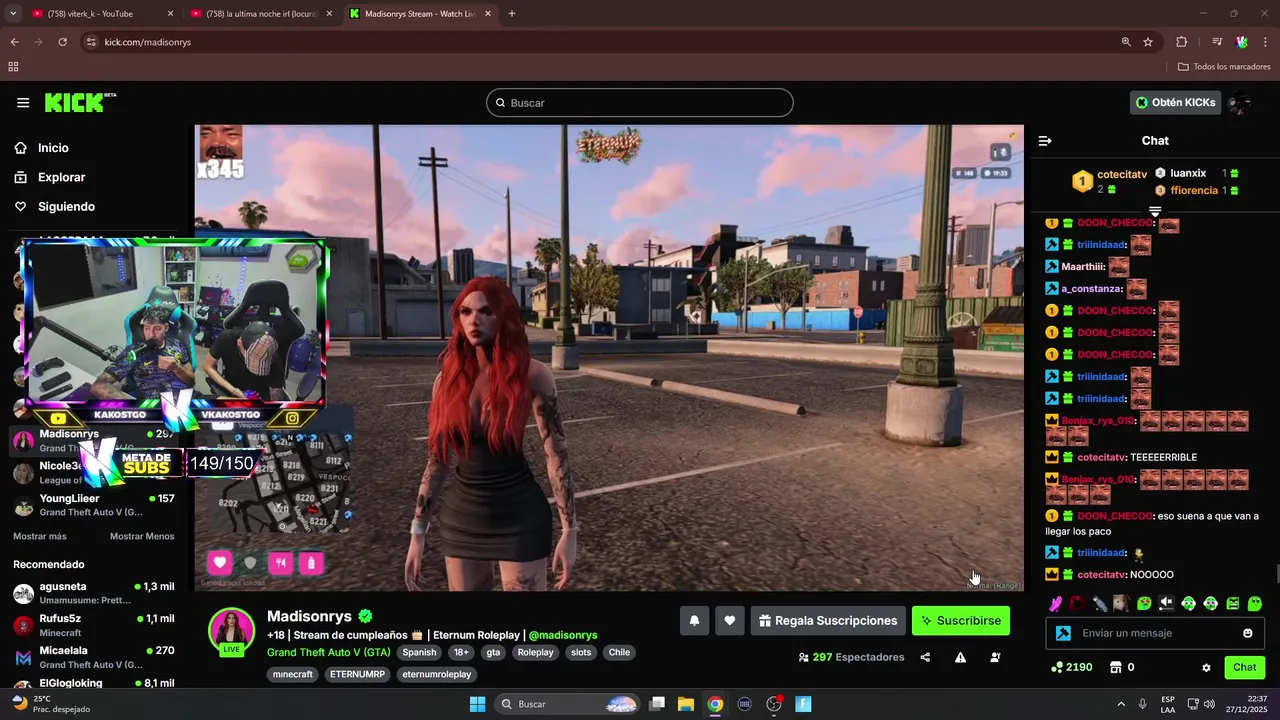Click the green Chat send button
The image size is (1280, 720).
point(1244,667)
